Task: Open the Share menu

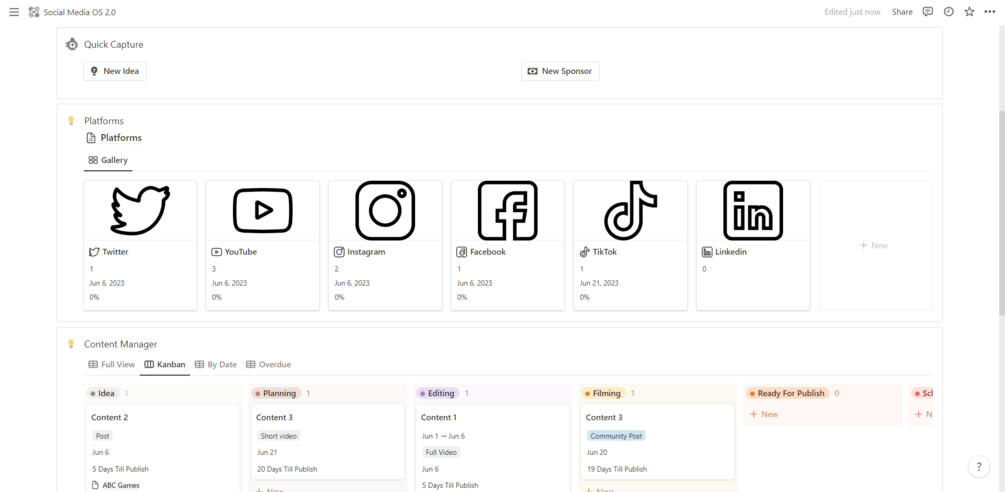Action: (902, 12)
